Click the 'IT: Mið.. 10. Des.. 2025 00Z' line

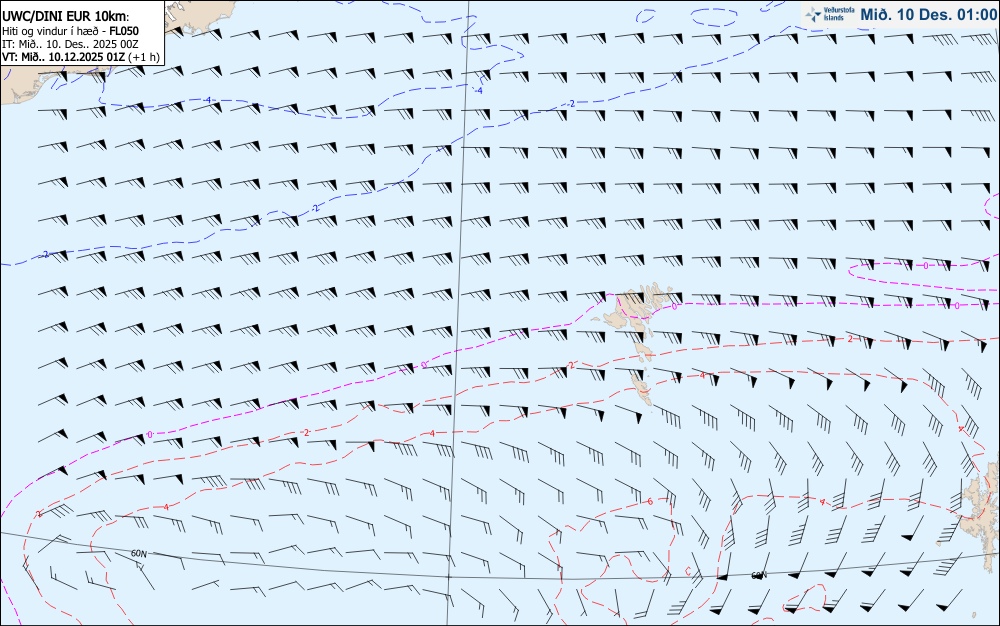[70, 44]
